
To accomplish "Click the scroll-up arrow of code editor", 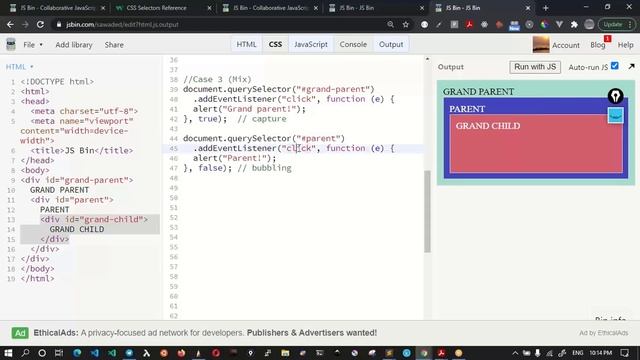I will [x=427, y=59].
